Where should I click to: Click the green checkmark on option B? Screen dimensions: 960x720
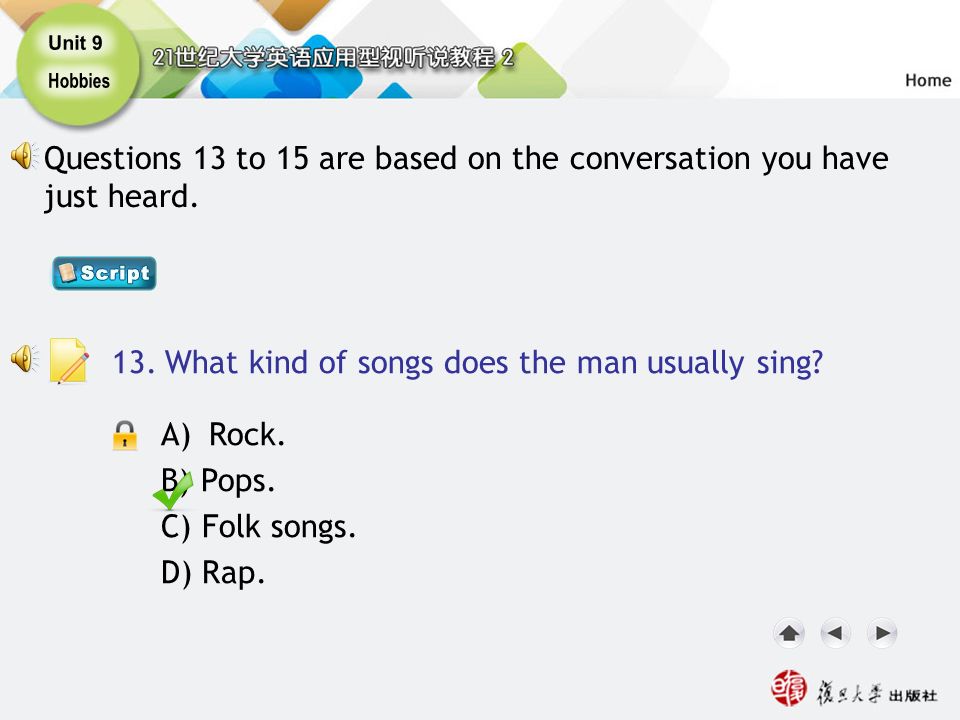[173, 490]
